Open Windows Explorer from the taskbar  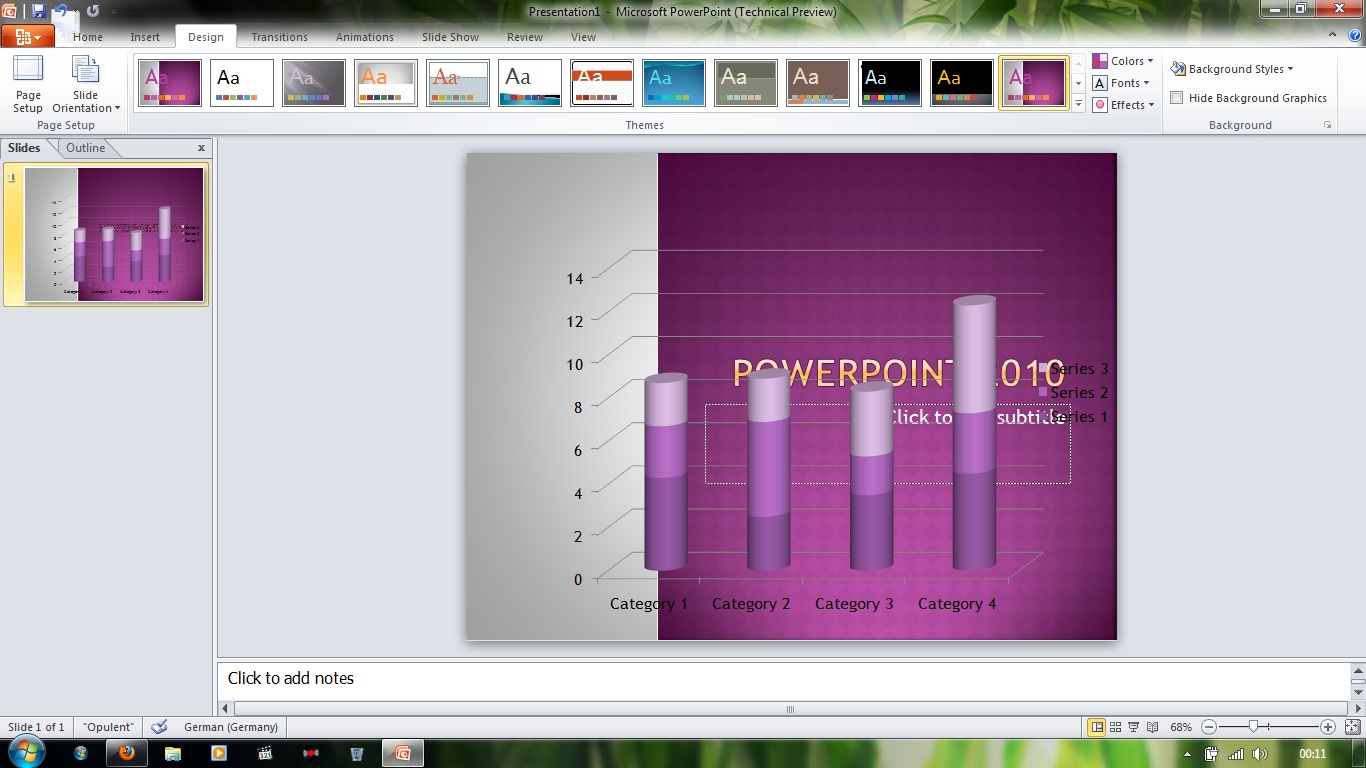(x=172, y=753)
